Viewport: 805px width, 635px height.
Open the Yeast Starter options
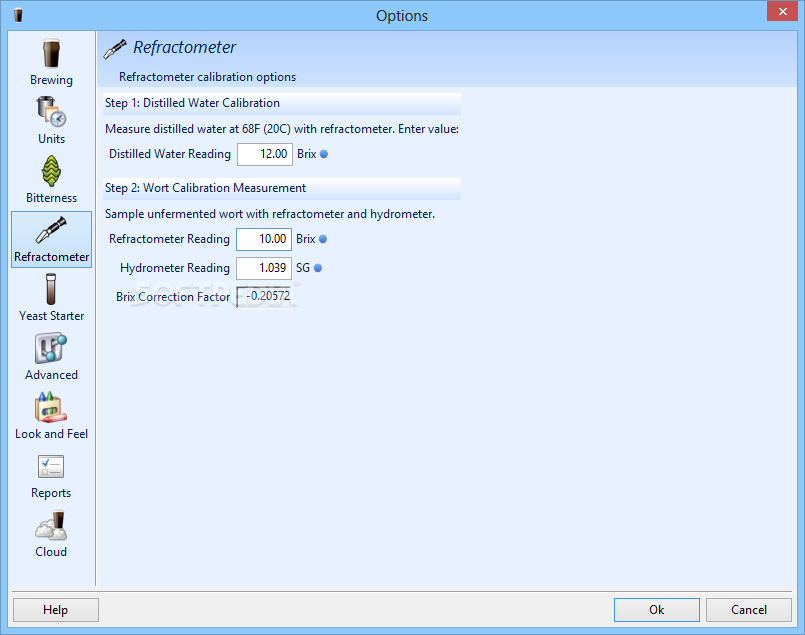click(x=51, y=298)
